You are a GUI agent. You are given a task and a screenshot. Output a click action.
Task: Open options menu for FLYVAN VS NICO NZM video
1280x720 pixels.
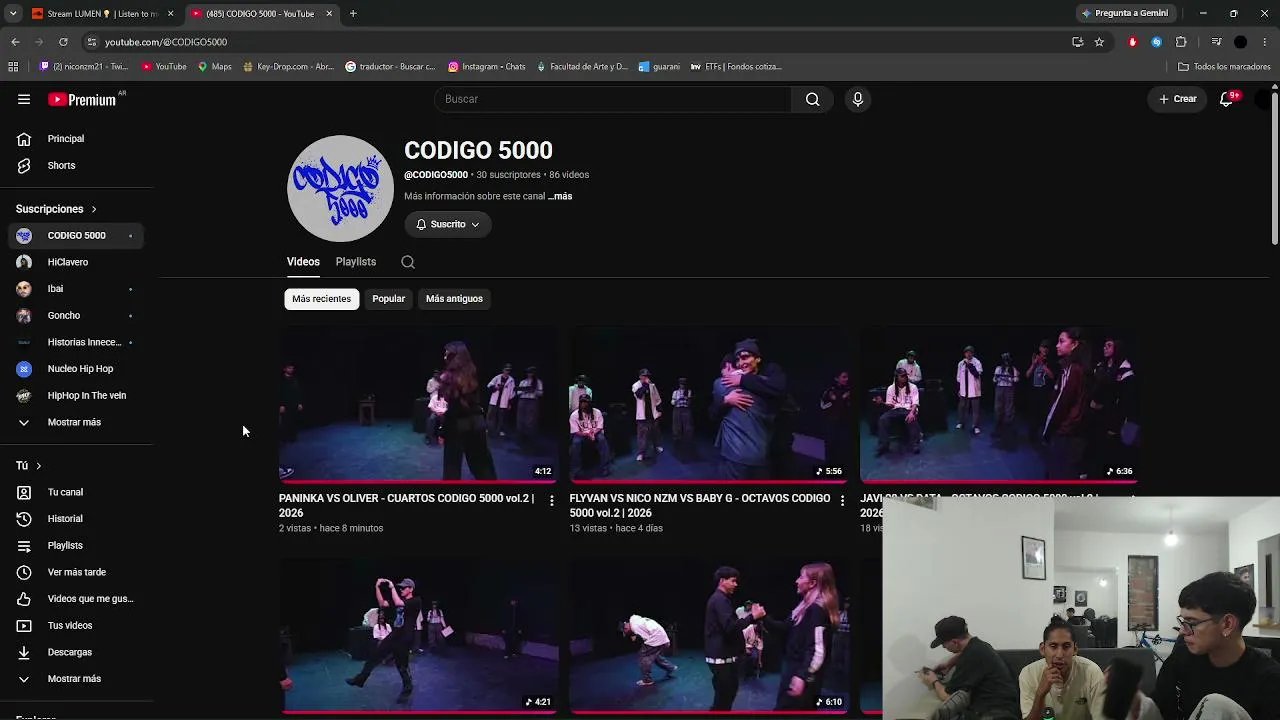(842, 500)
